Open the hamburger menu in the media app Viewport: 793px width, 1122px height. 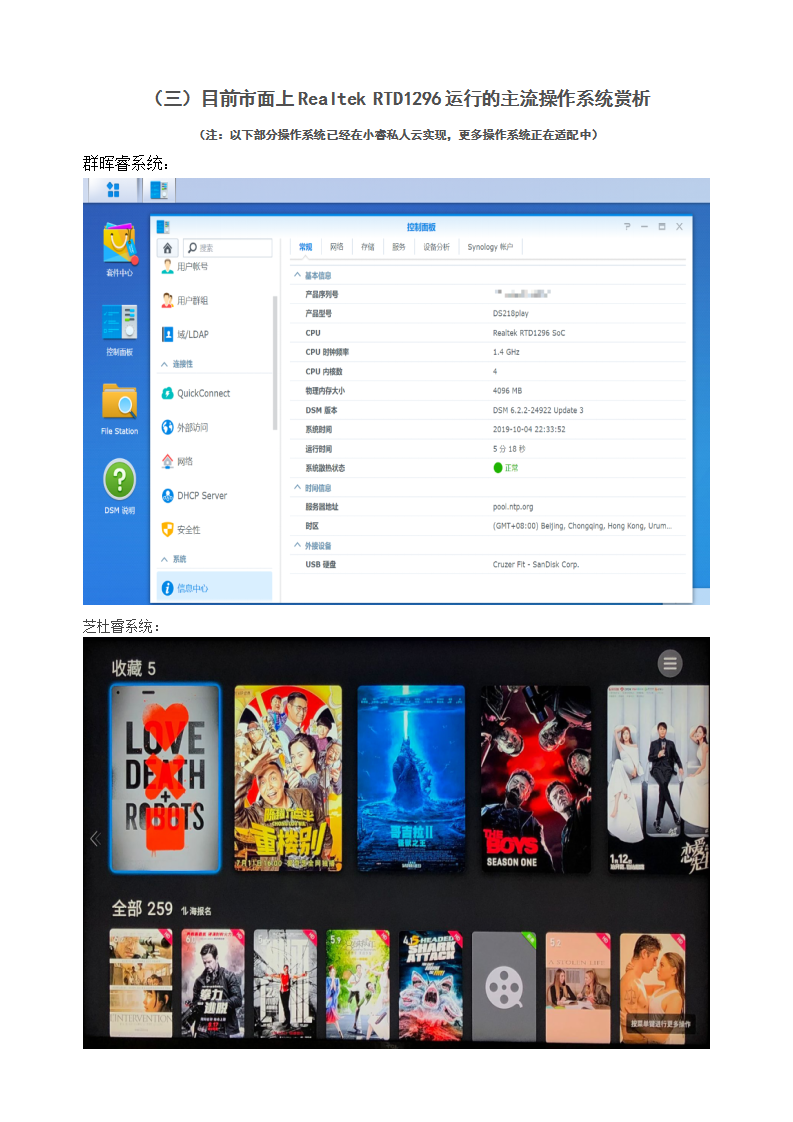point(670,663)
